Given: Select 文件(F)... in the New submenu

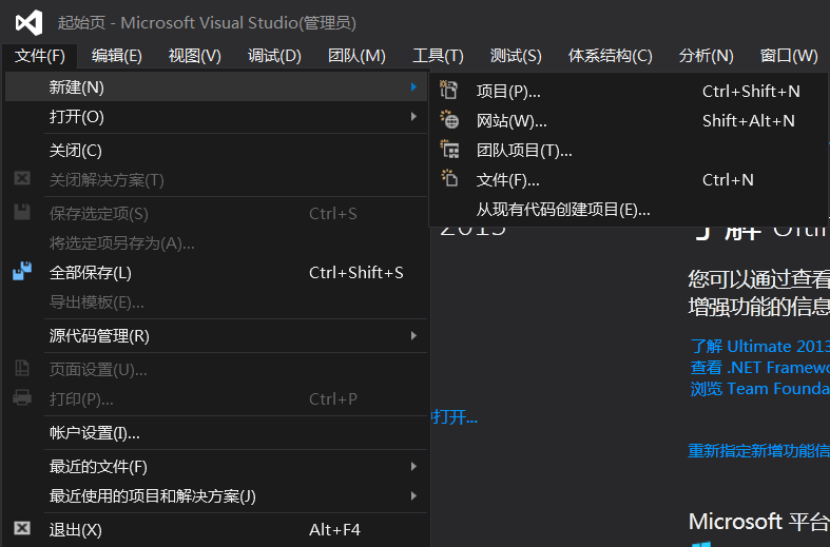Looking at the screenshot, I should click(628, 180).
